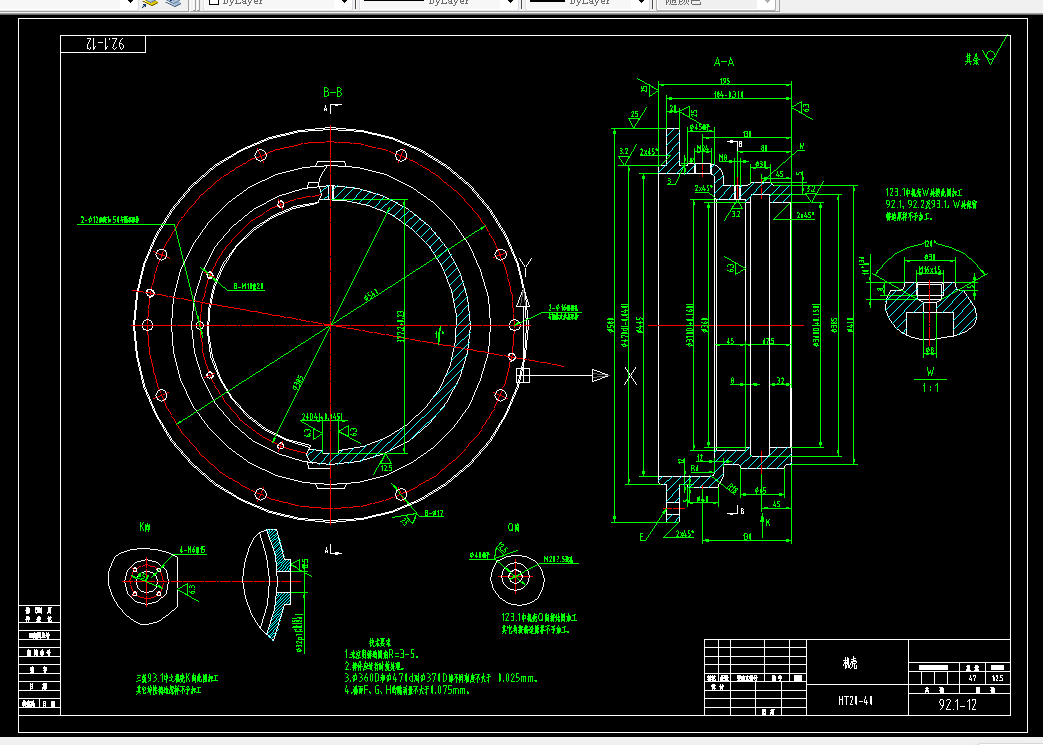The width and height of the screenshot is (1043, 745).
Task: Select the ø541 diagonal dimension in B-B view
Action: (371, 293)
